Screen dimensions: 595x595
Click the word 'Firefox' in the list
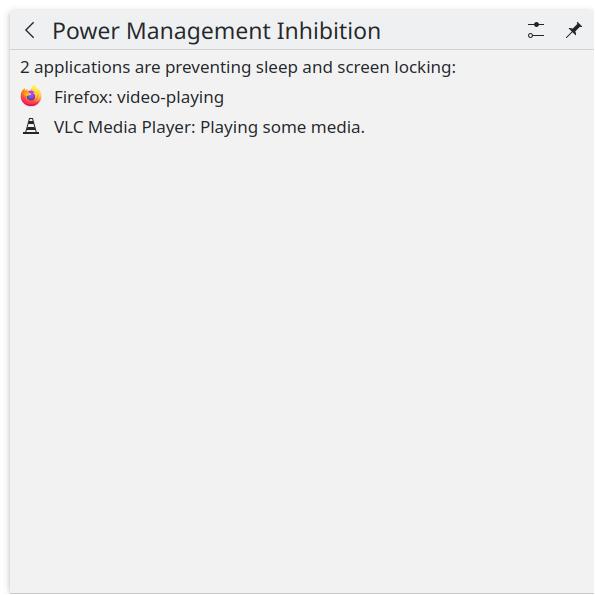point(81,97)
